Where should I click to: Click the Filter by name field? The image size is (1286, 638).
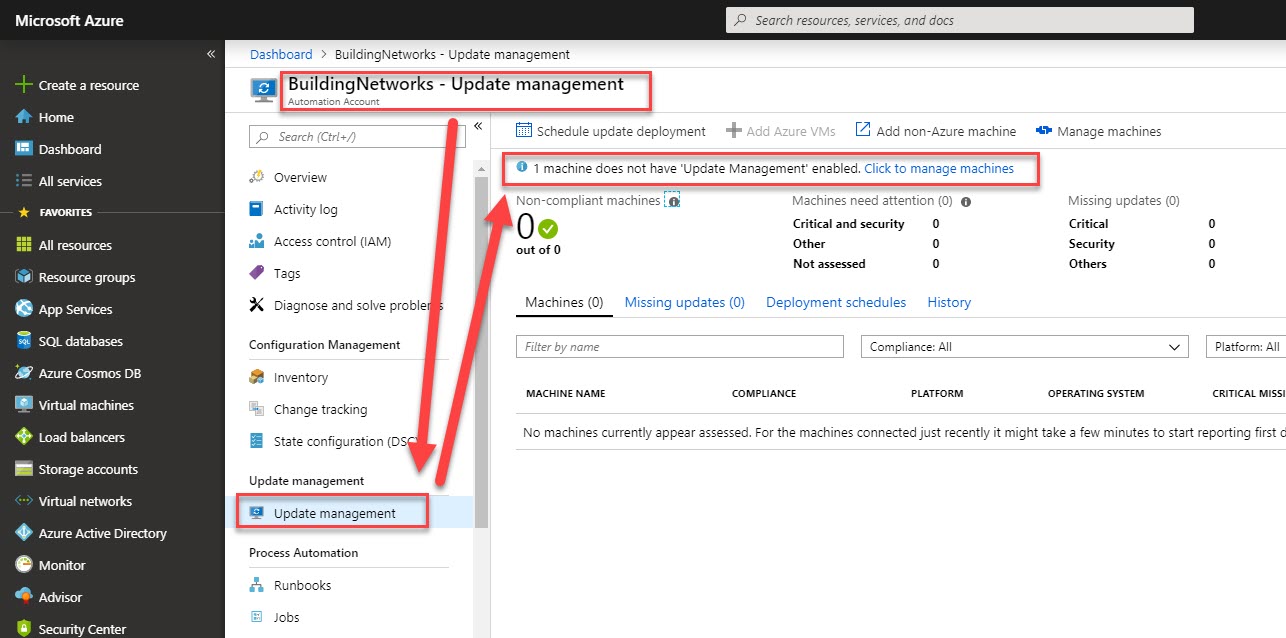680,347
